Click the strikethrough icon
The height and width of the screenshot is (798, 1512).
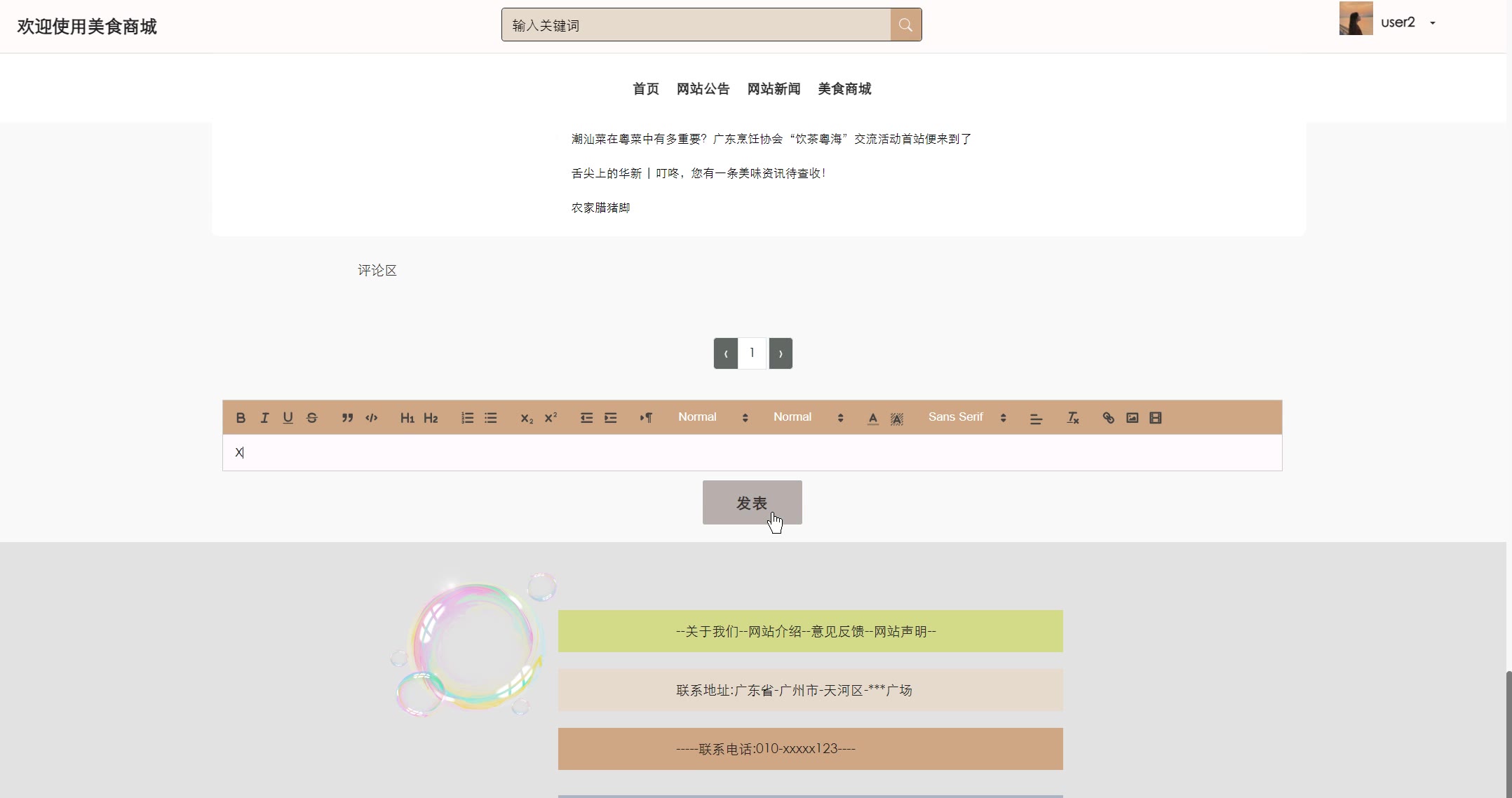pos(312,418)
